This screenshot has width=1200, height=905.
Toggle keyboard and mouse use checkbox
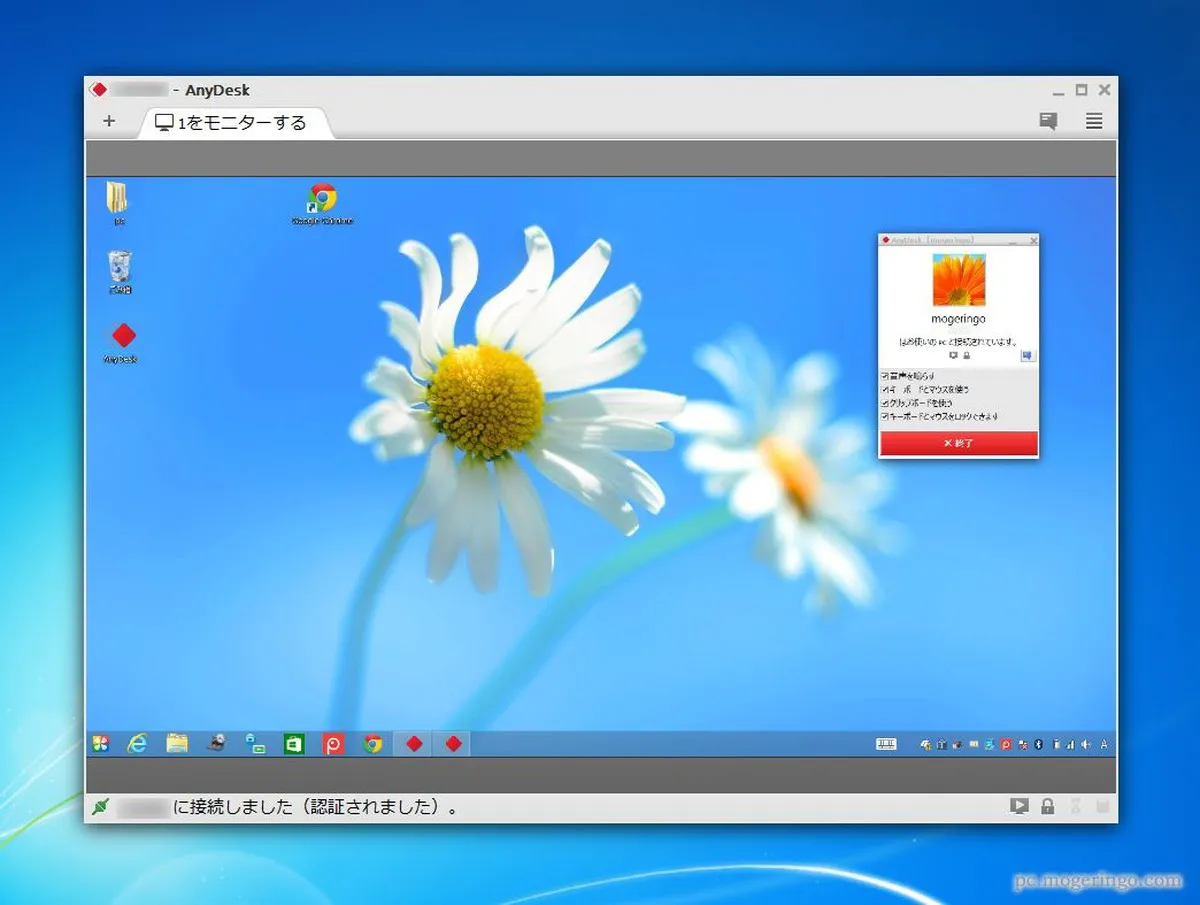(885, 389)
